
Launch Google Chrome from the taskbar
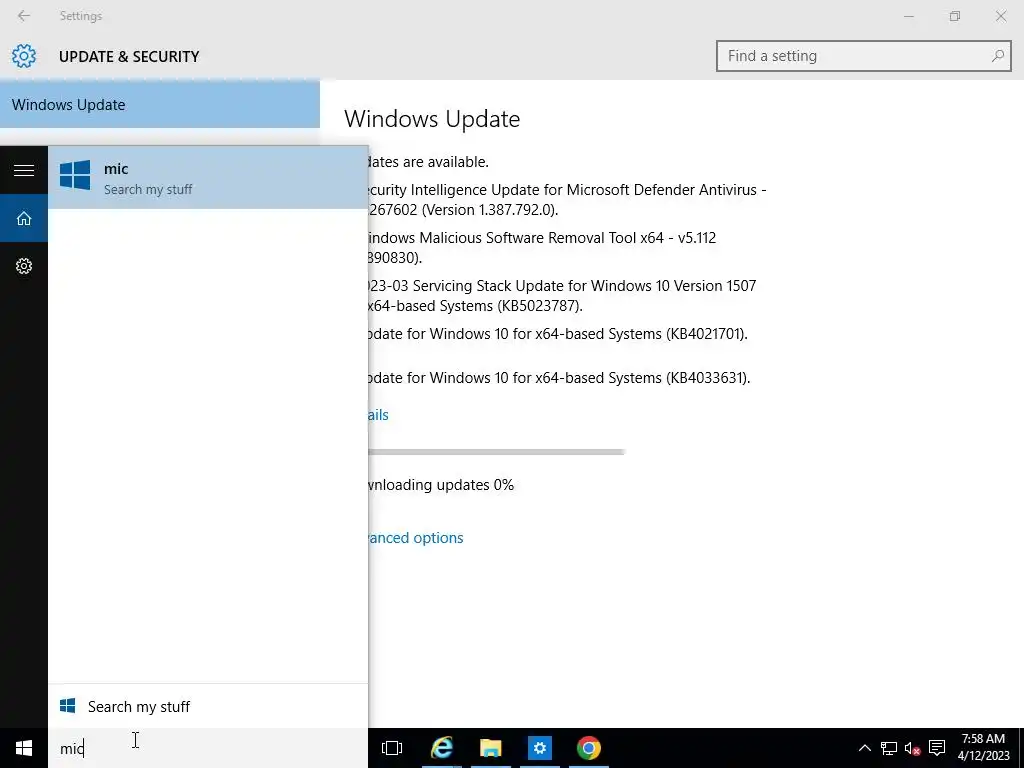588,748
